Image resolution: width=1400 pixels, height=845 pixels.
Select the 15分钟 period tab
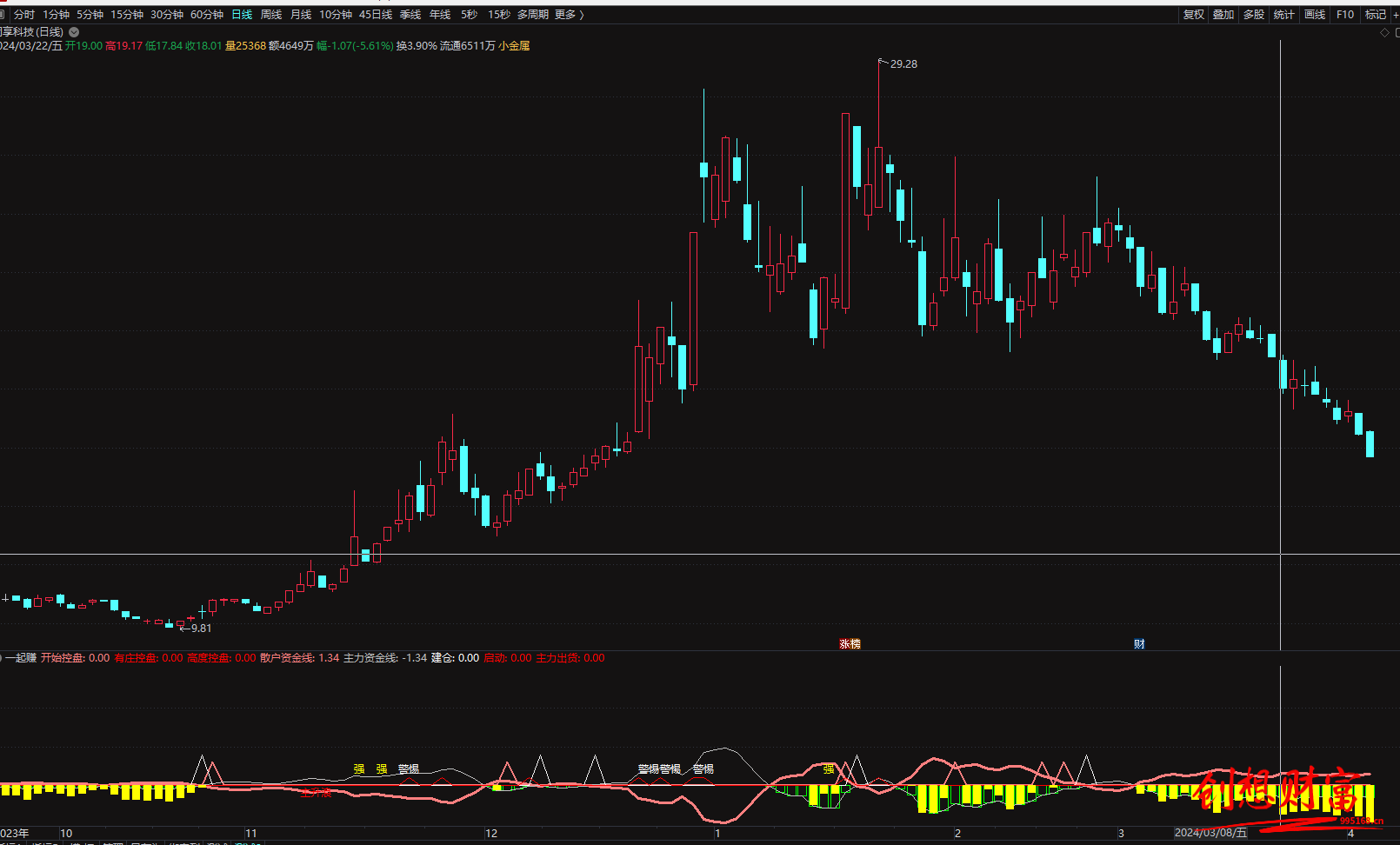[127, 15]
